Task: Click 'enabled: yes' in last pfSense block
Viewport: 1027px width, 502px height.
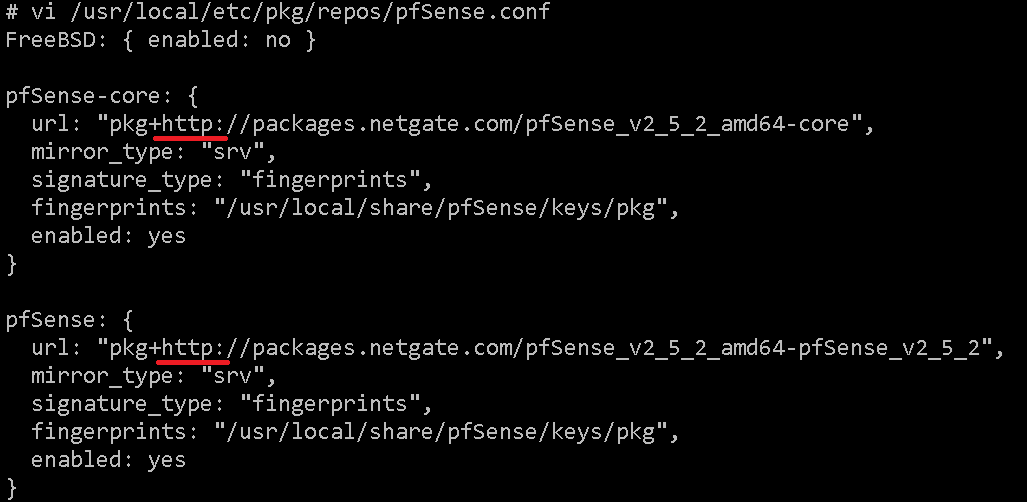Action: click(108, 460)
